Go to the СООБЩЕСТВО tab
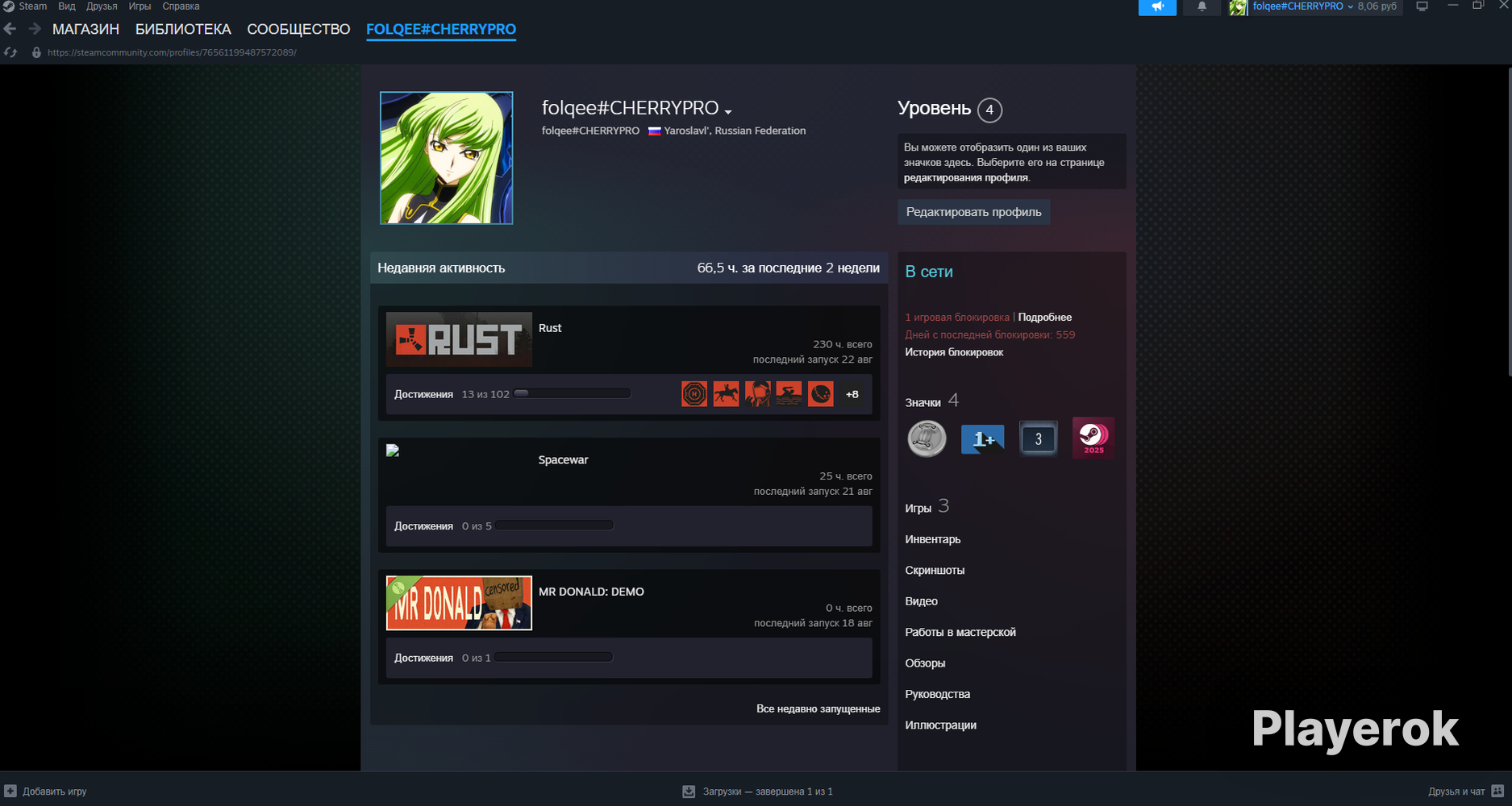 [x=298, y=30]
